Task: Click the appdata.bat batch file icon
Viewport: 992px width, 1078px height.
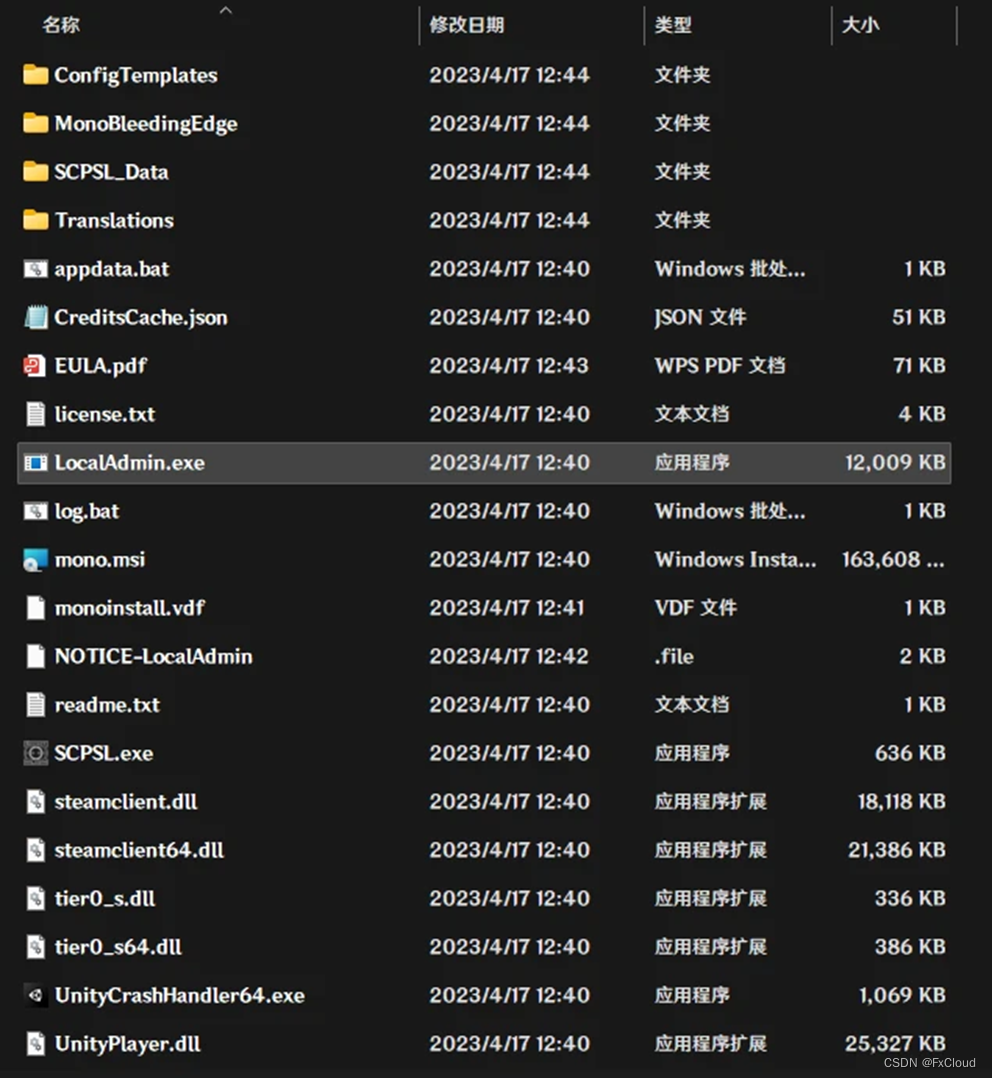Action: (35, 269)
